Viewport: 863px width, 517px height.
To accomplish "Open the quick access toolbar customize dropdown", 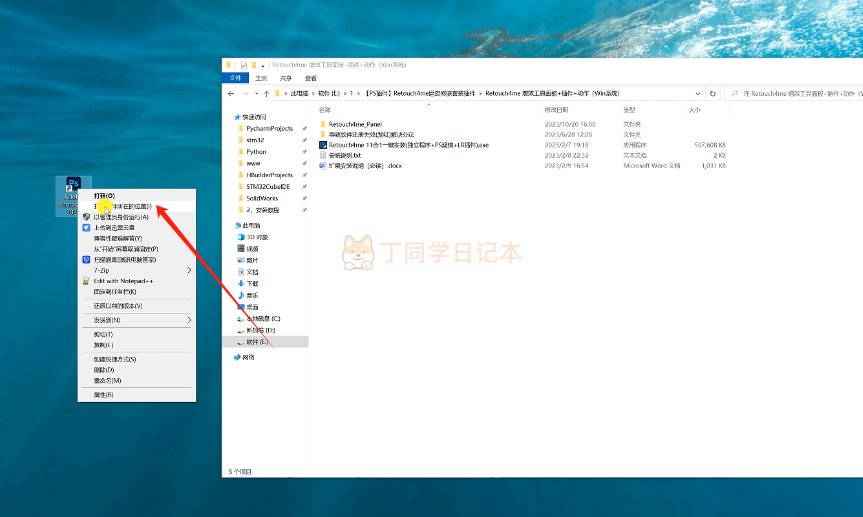I will pos(263,66).
